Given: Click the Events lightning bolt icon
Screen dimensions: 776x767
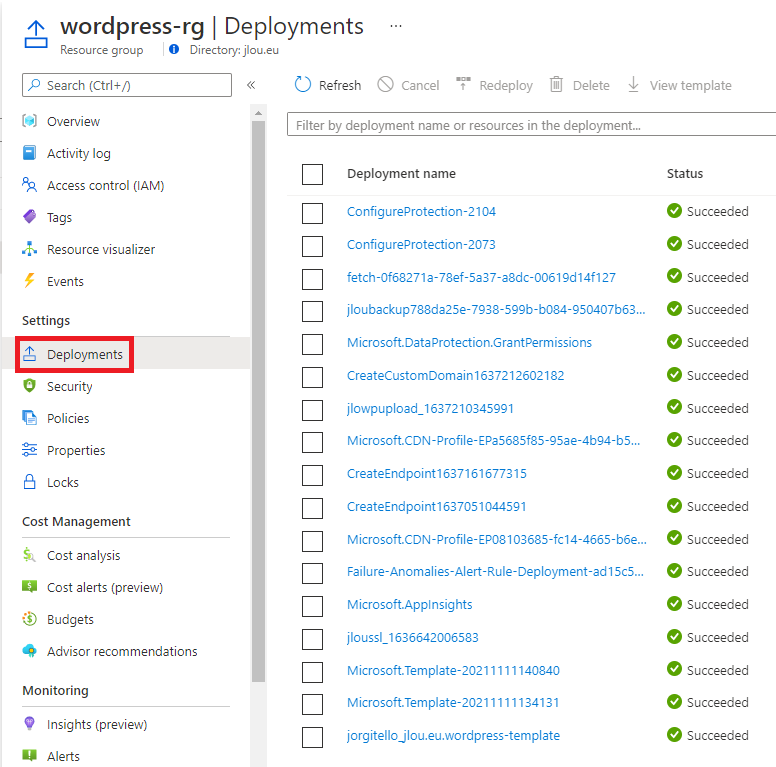Looking at the screenshot, I should pyautogui.click(x=30, y=281).
